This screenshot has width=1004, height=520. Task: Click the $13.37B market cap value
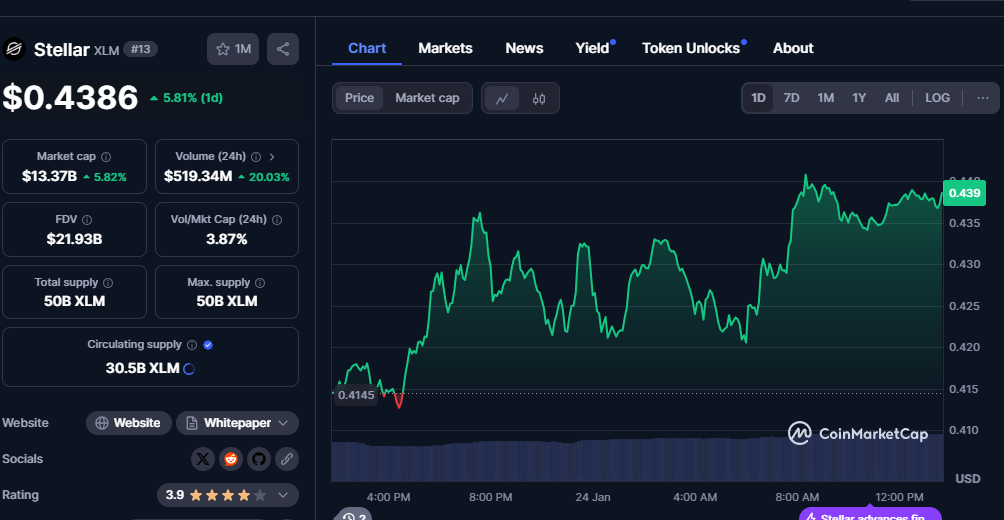point(49,177)
